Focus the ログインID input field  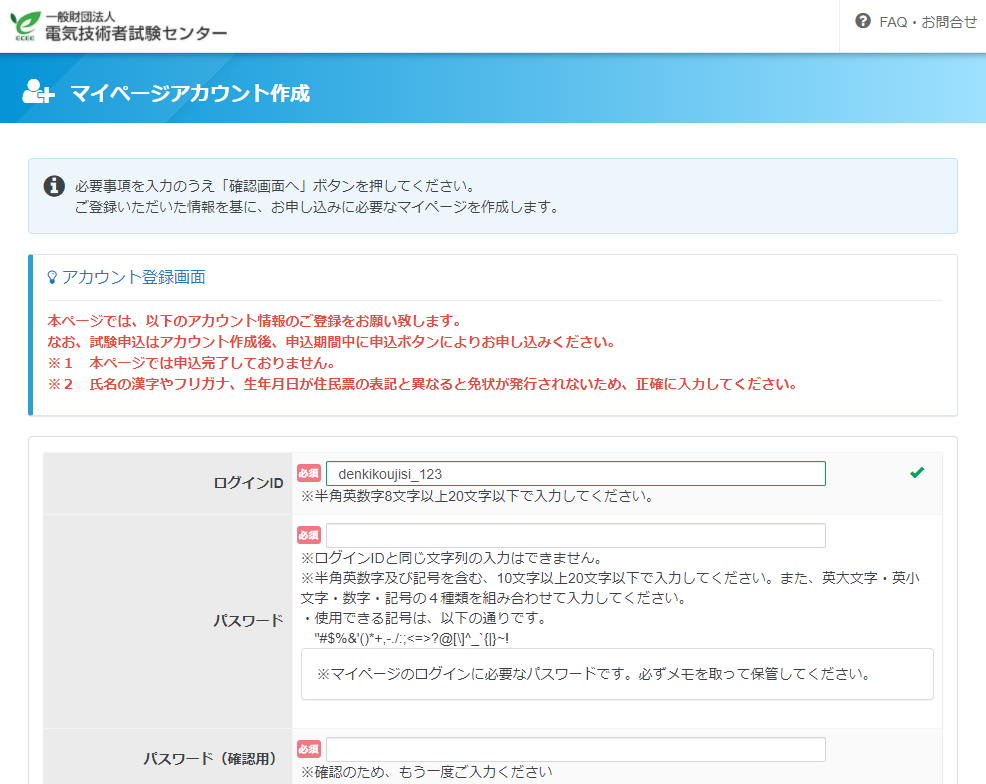(x=575, y=473)
